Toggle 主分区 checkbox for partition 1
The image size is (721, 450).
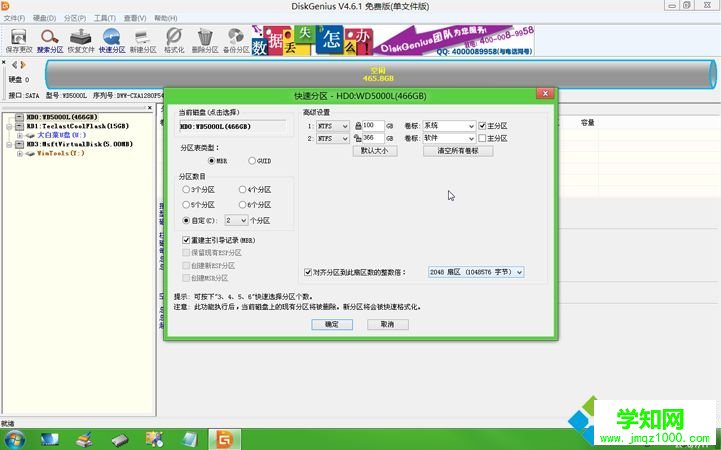click(482, 125)
